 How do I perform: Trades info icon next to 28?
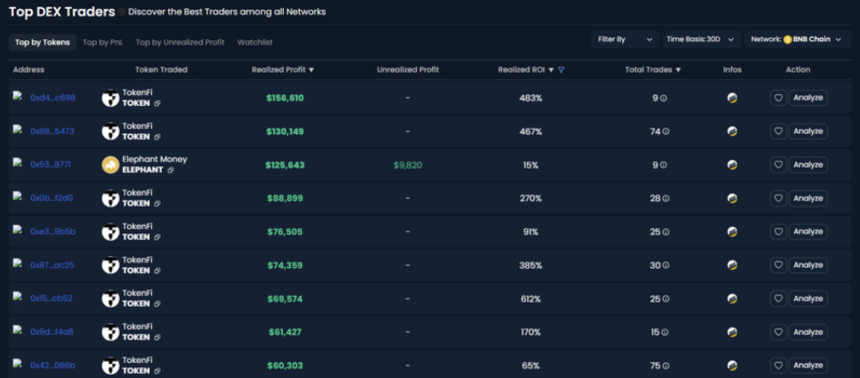tap(666, 199)
